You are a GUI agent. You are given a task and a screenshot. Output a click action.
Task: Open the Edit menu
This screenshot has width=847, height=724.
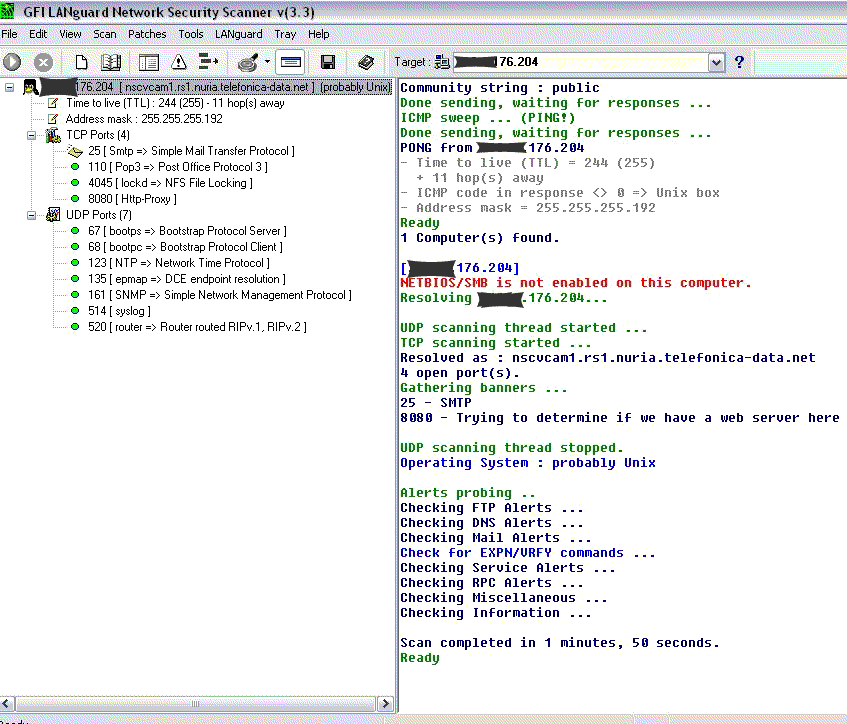point(38,34)
